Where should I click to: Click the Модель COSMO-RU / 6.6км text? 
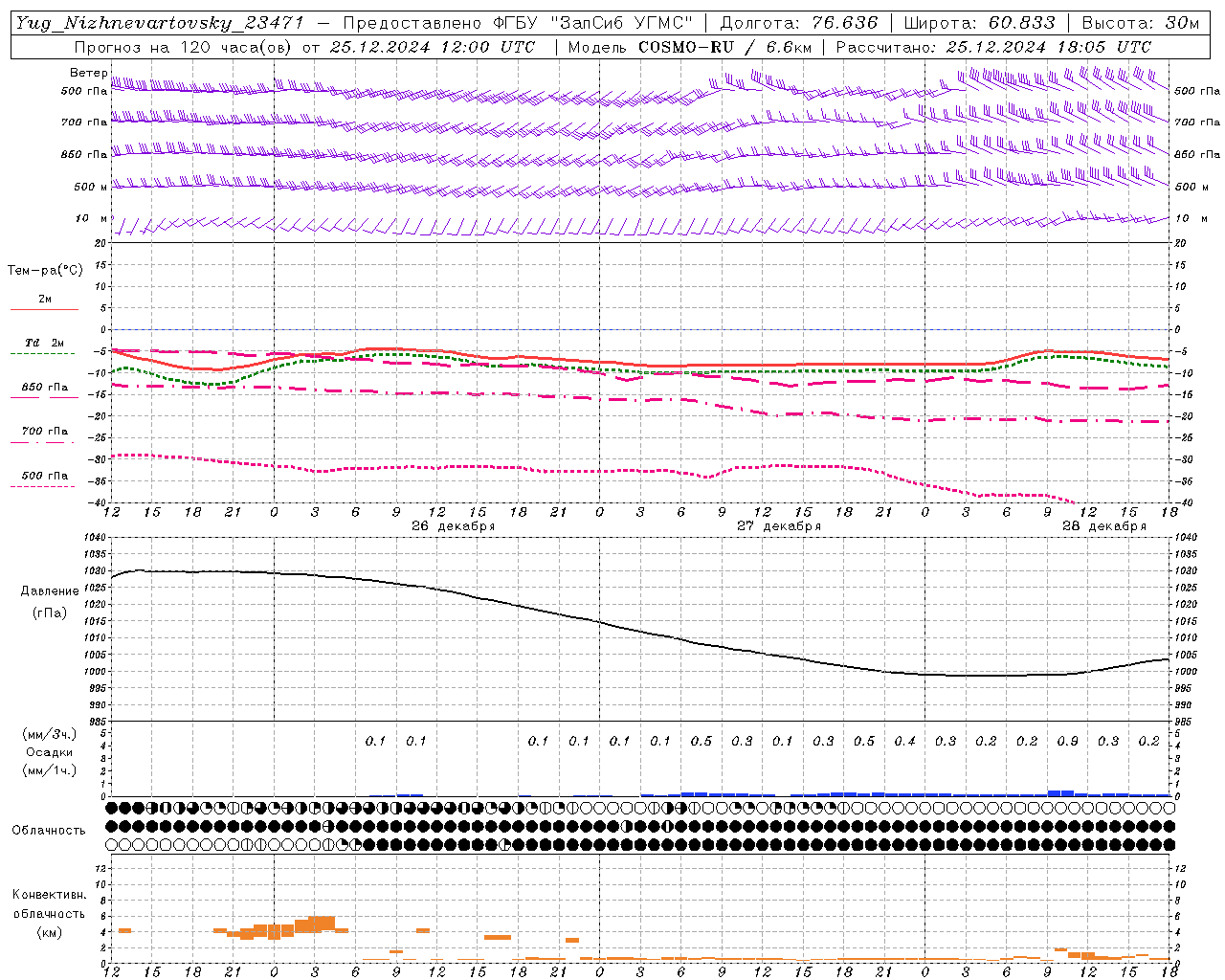[x=690, y=47]
